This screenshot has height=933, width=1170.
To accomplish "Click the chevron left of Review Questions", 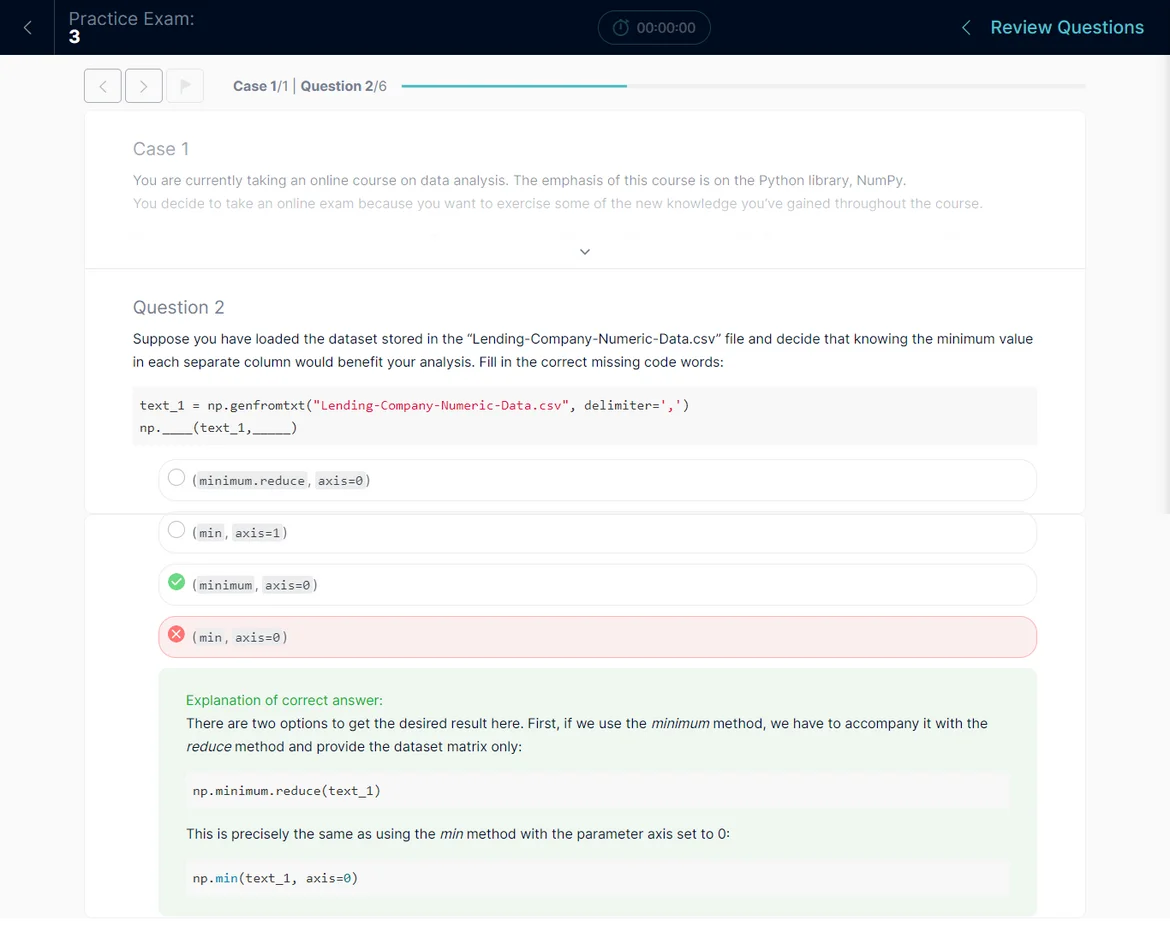I will 965,28.
